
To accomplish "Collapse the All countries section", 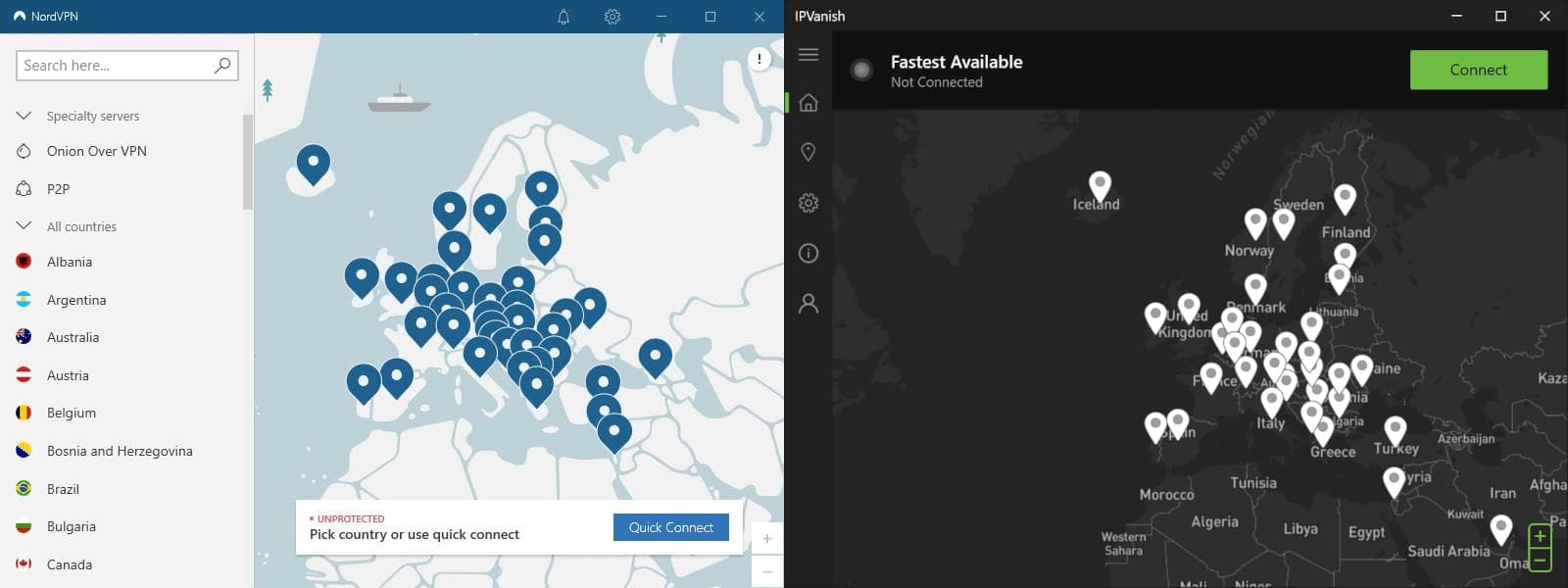I will click(24, 225).
